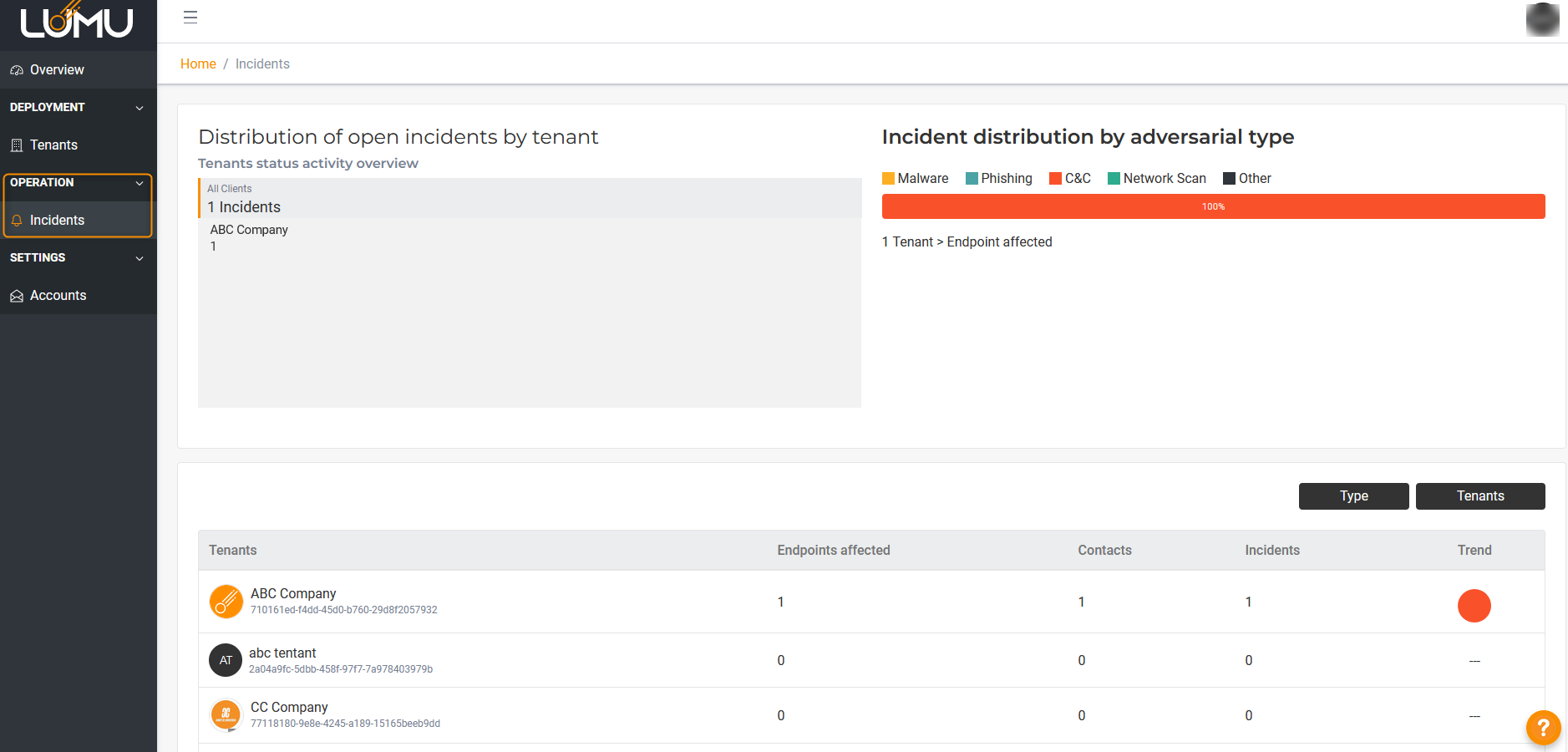Viewport: 1568px width, 752px height.
Task: Click the 100% C&C distribution bar
Action: [x=1213, y=206]
